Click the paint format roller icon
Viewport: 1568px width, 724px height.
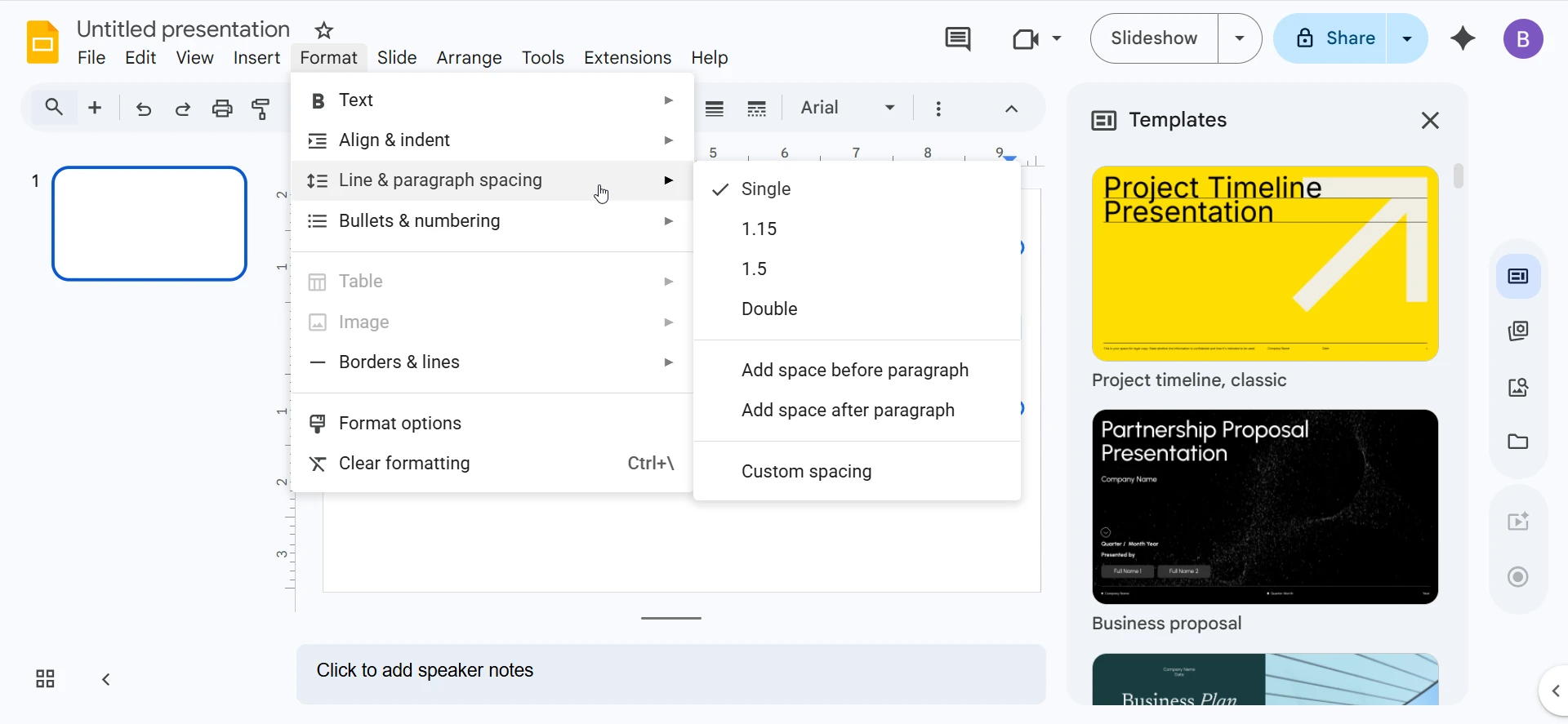tap(261, 109)
